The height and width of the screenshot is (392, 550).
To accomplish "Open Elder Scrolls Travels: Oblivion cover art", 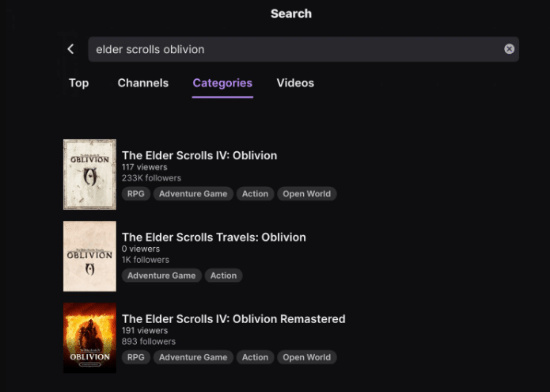I will click(89, 256).
